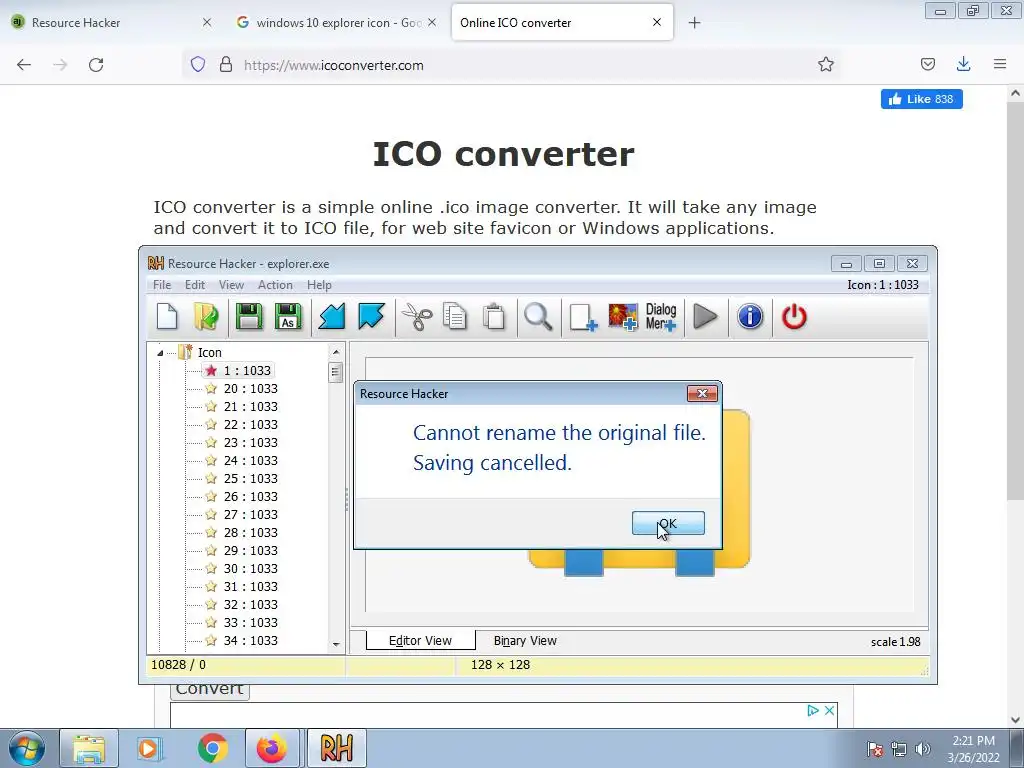This screenshot has width=1024, height=768.
Task: Open the Windows Start menu
Action: (x=27, y=748)
